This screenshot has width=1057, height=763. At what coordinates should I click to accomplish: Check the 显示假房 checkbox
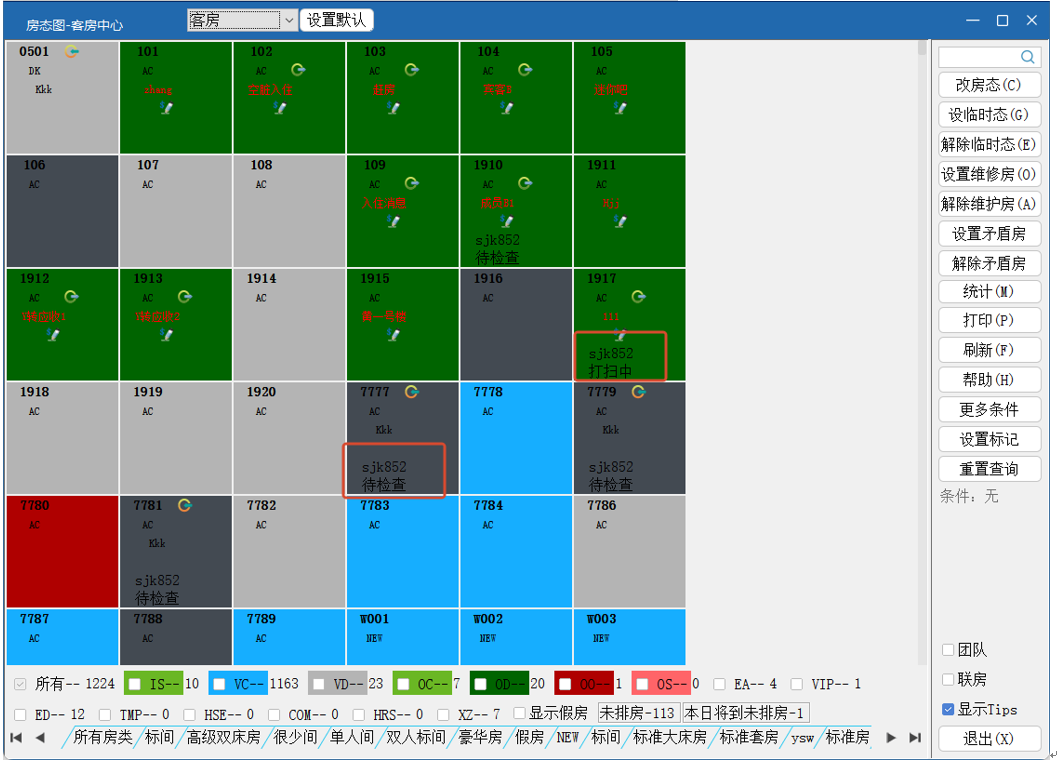tap(519, 713)
